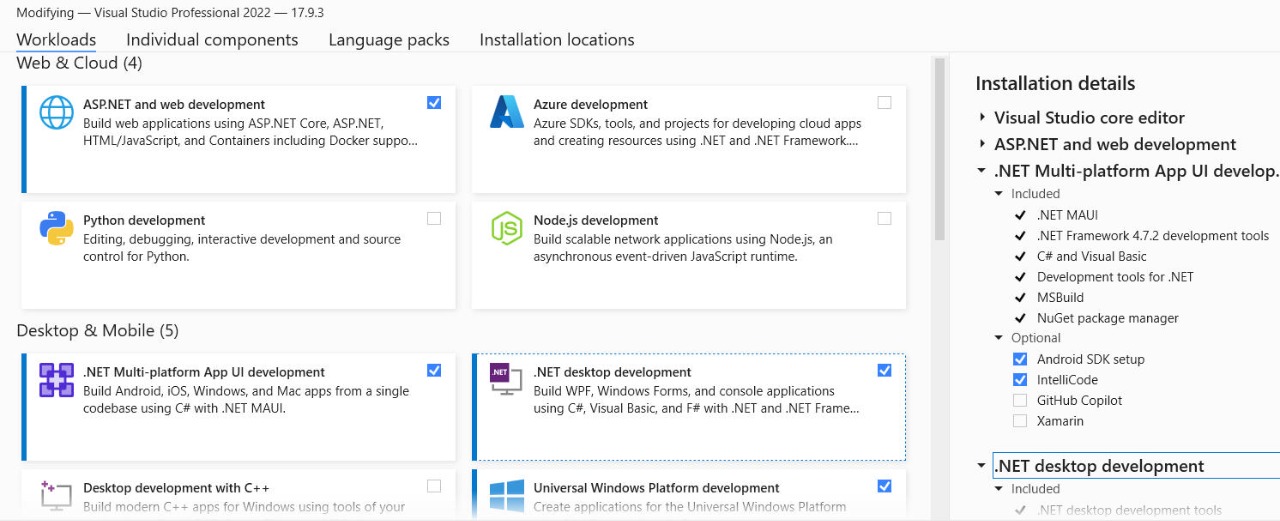Expand ASP.NET and web development details

(983, 144)
